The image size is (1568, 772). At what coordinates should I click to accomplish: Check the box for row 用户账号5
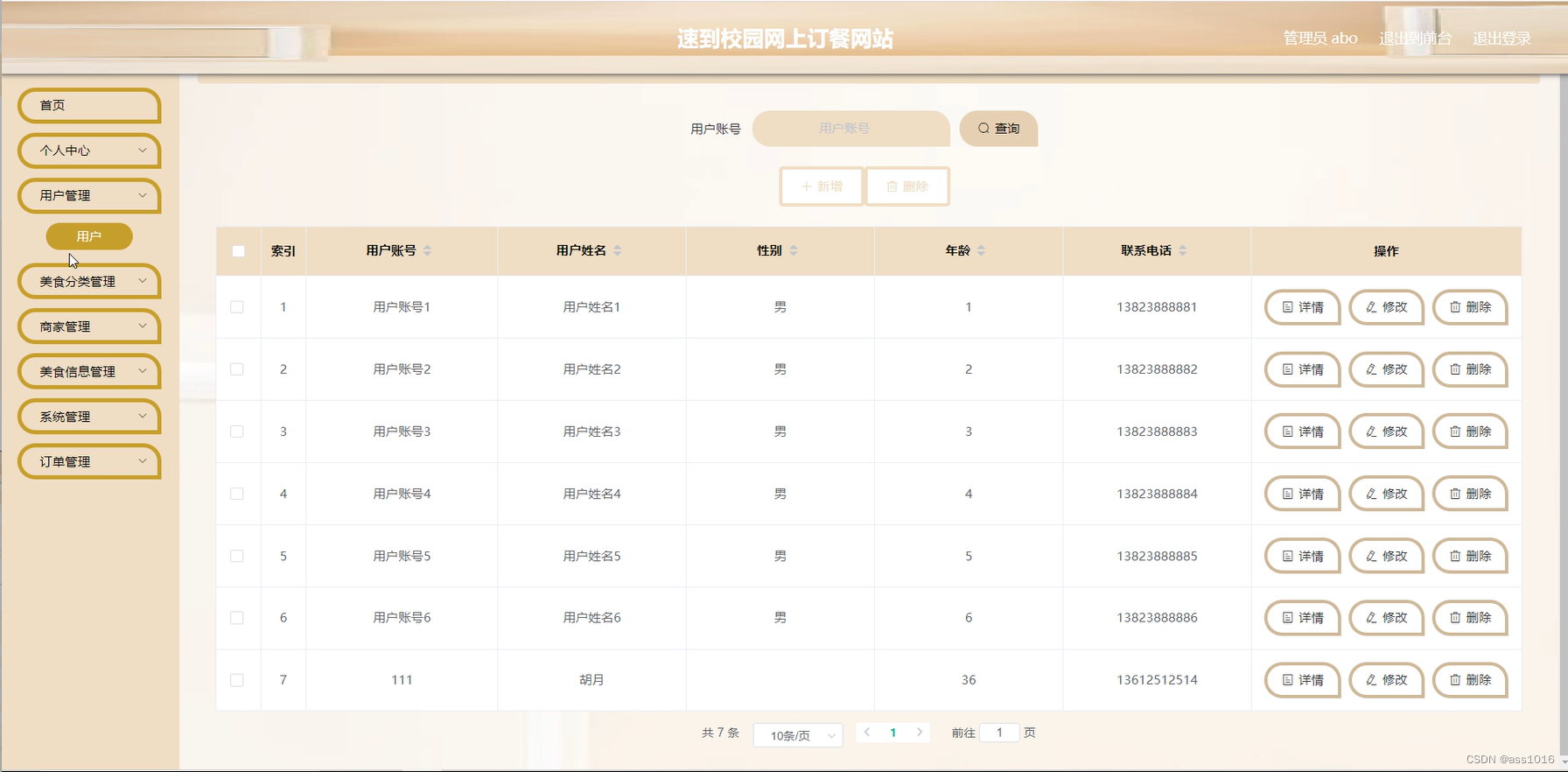pyautogui.click(x=237, y=556)
